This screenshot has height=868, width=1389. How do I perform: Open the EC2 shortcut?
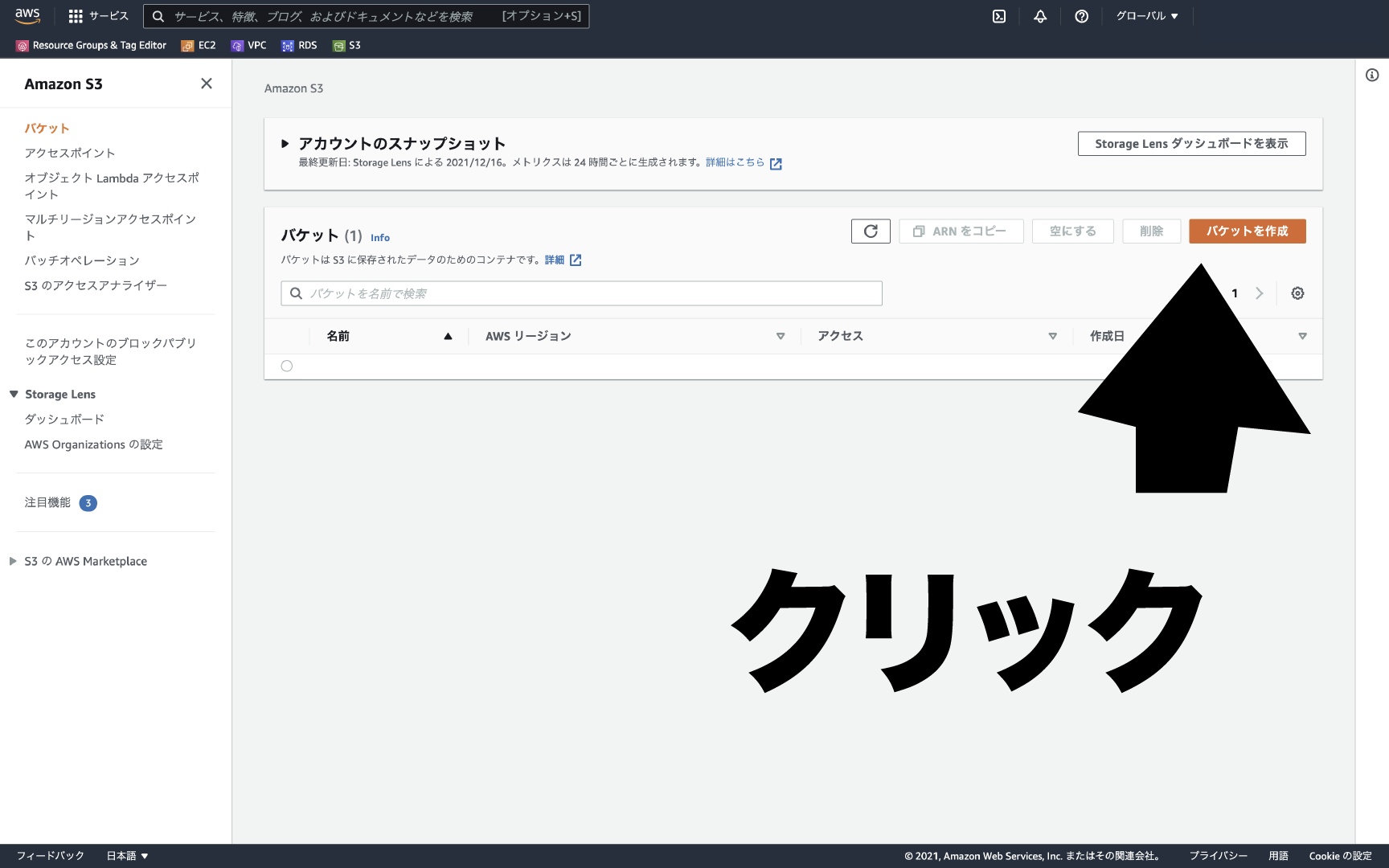(199, 46)
